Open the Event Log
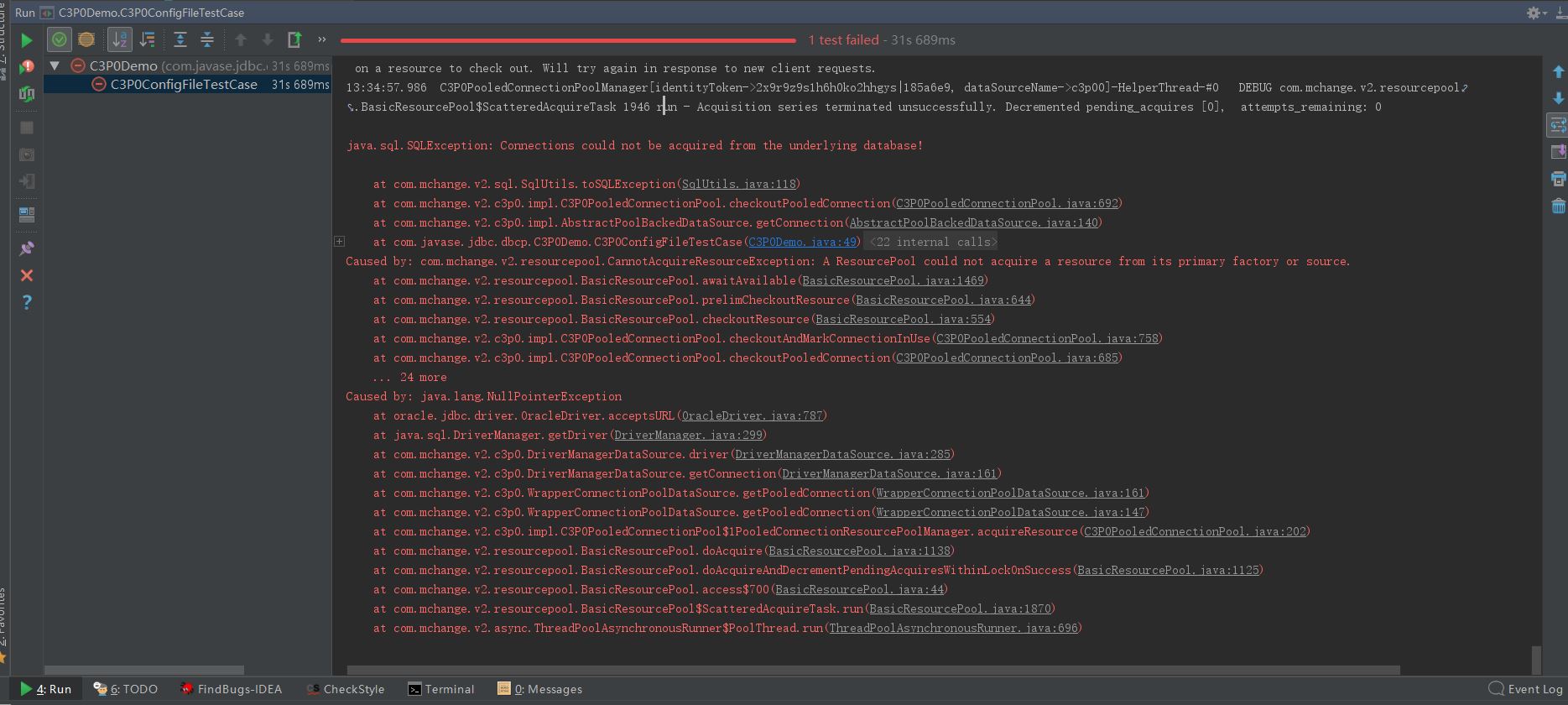The height and width of the screenshot is (705, 1568). coord(1525,689)
